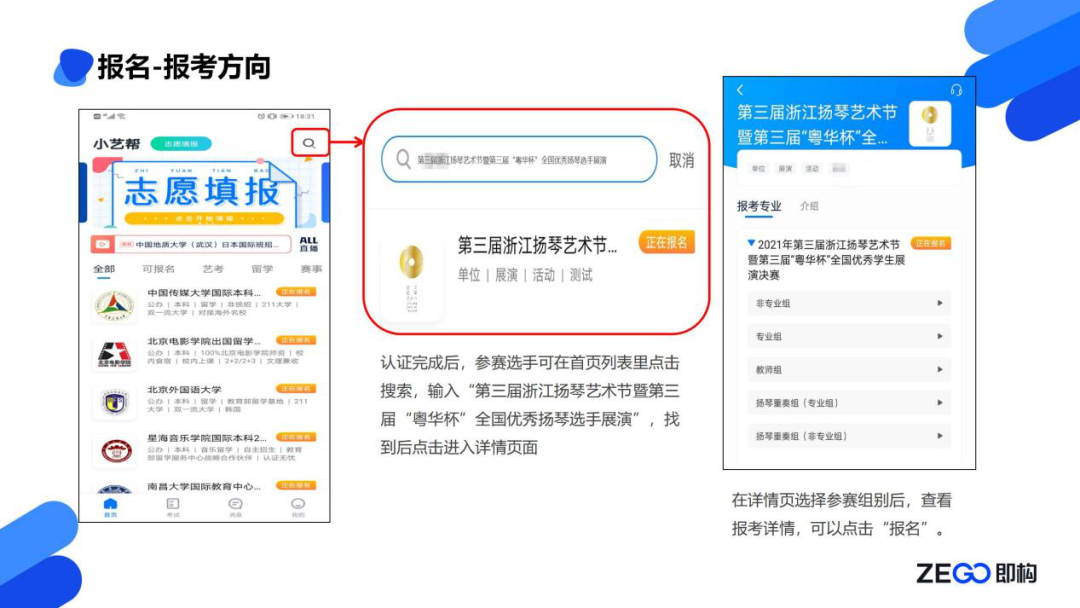The width and height of the screenshot is (1080, 608).
Task: Expand the 非专业组 group row
Action: tap(849, 303)
